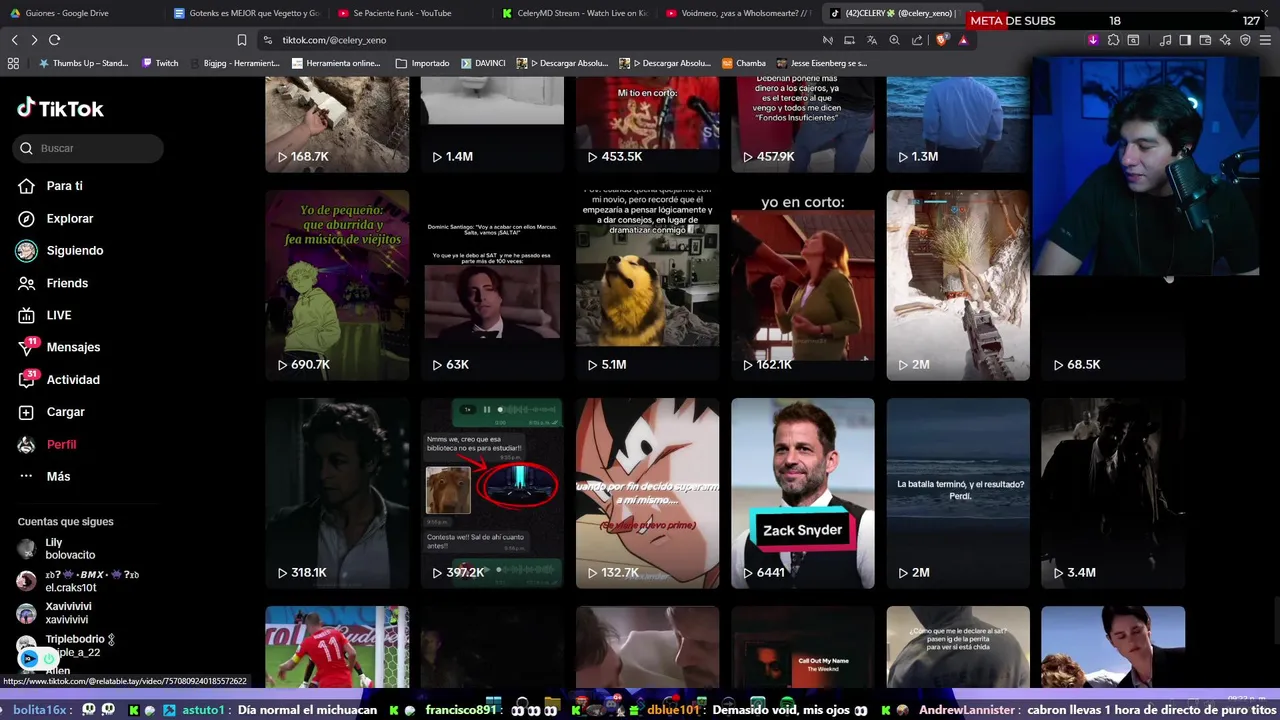Open the purple download extension icon
Screen dimensions: 1280x720
[x=1093, y=40]
